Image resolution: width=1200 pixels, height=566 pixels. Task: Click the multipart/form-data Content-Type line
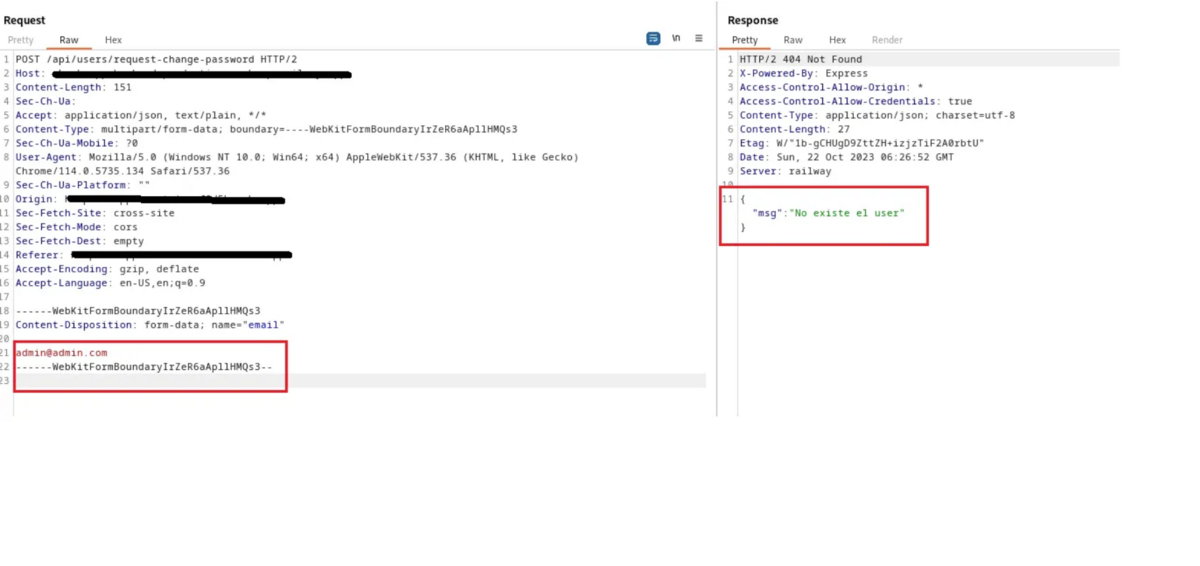(266, 129)
